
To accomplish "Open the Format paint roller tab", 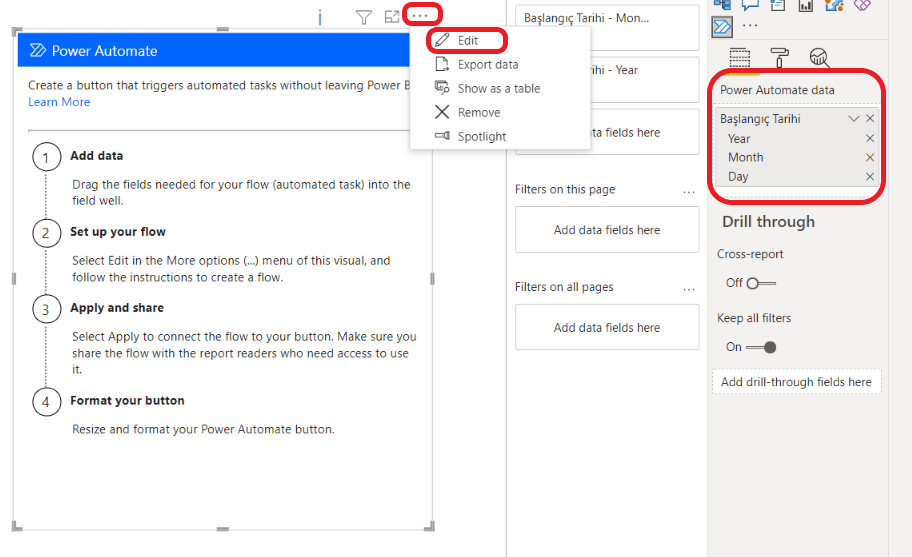I will 779,58.
